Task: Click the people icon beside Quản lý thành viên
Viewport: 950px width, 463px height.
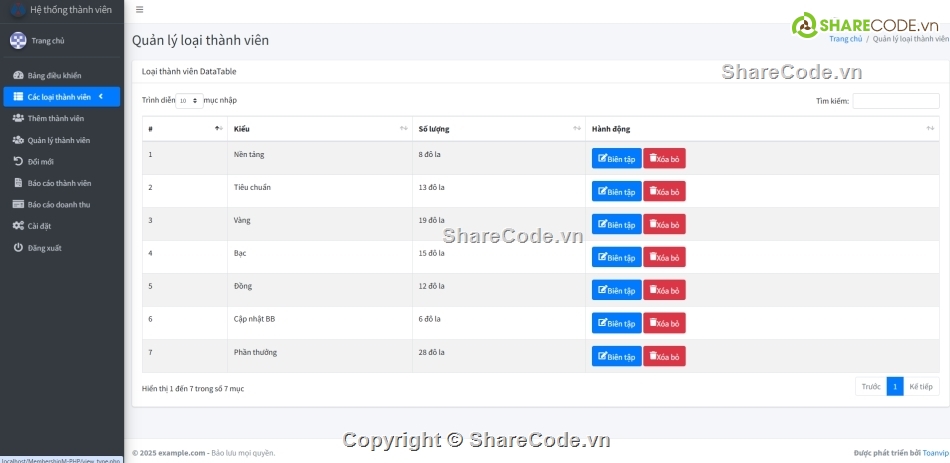Action: pyautogui.click(x=18, y=140)
